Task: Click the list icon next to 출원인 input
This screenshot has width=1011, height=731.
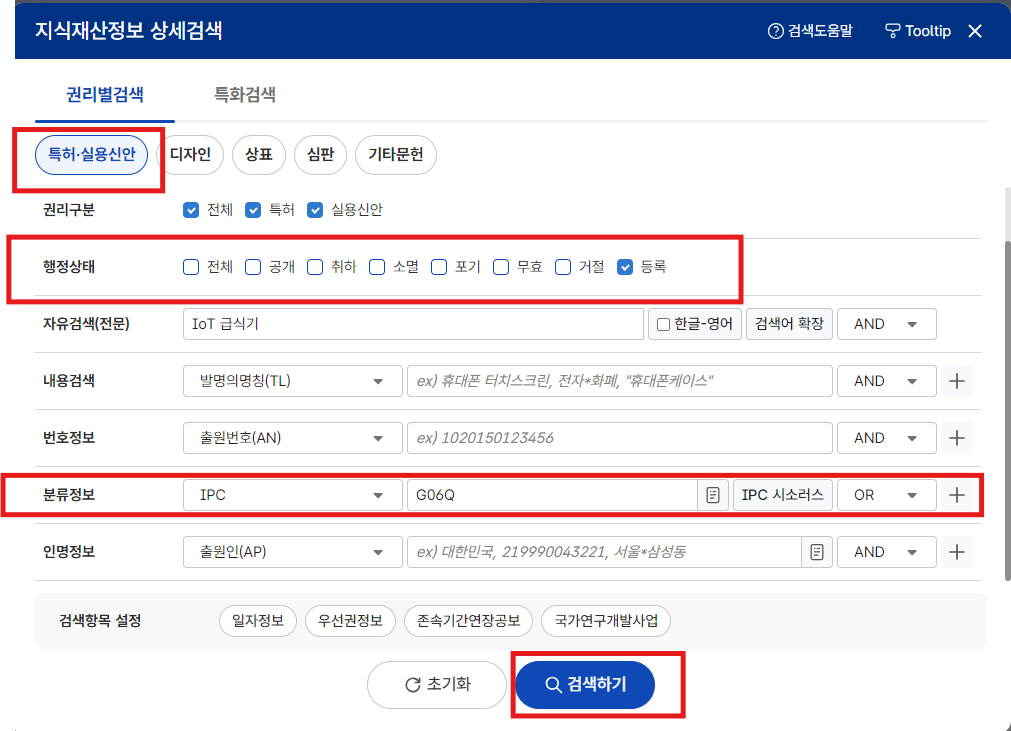Action: tap(817, 551)
